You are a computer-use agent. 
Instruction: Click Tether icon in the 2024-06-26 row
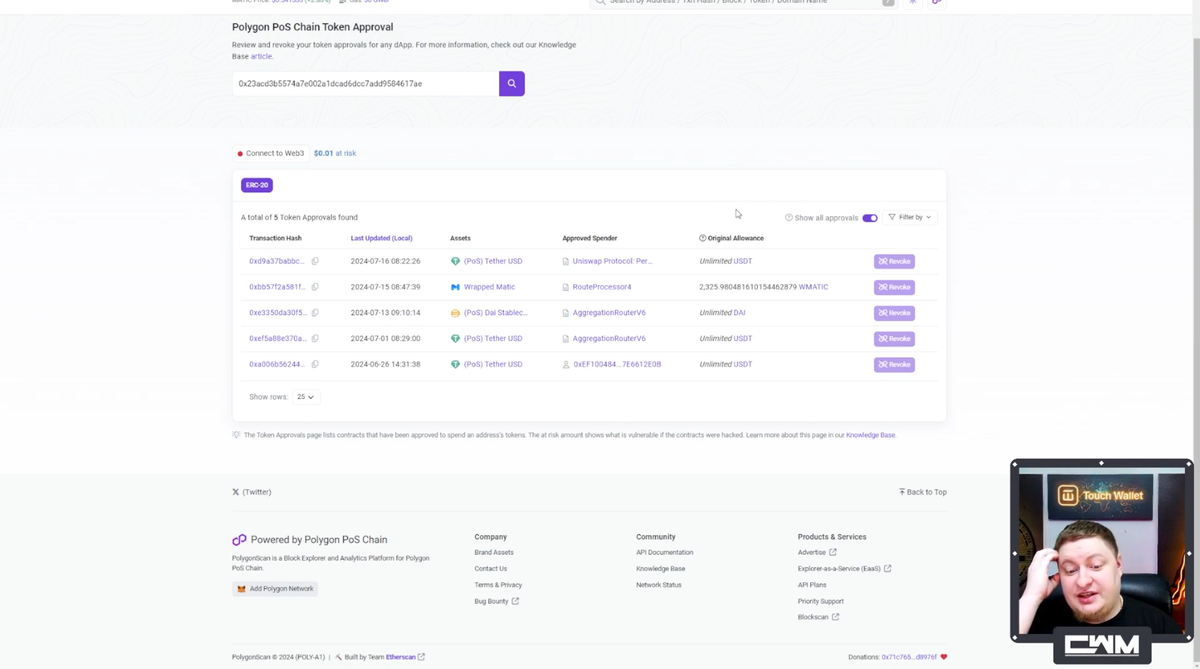pyautogui.click(x=455, y=365)
